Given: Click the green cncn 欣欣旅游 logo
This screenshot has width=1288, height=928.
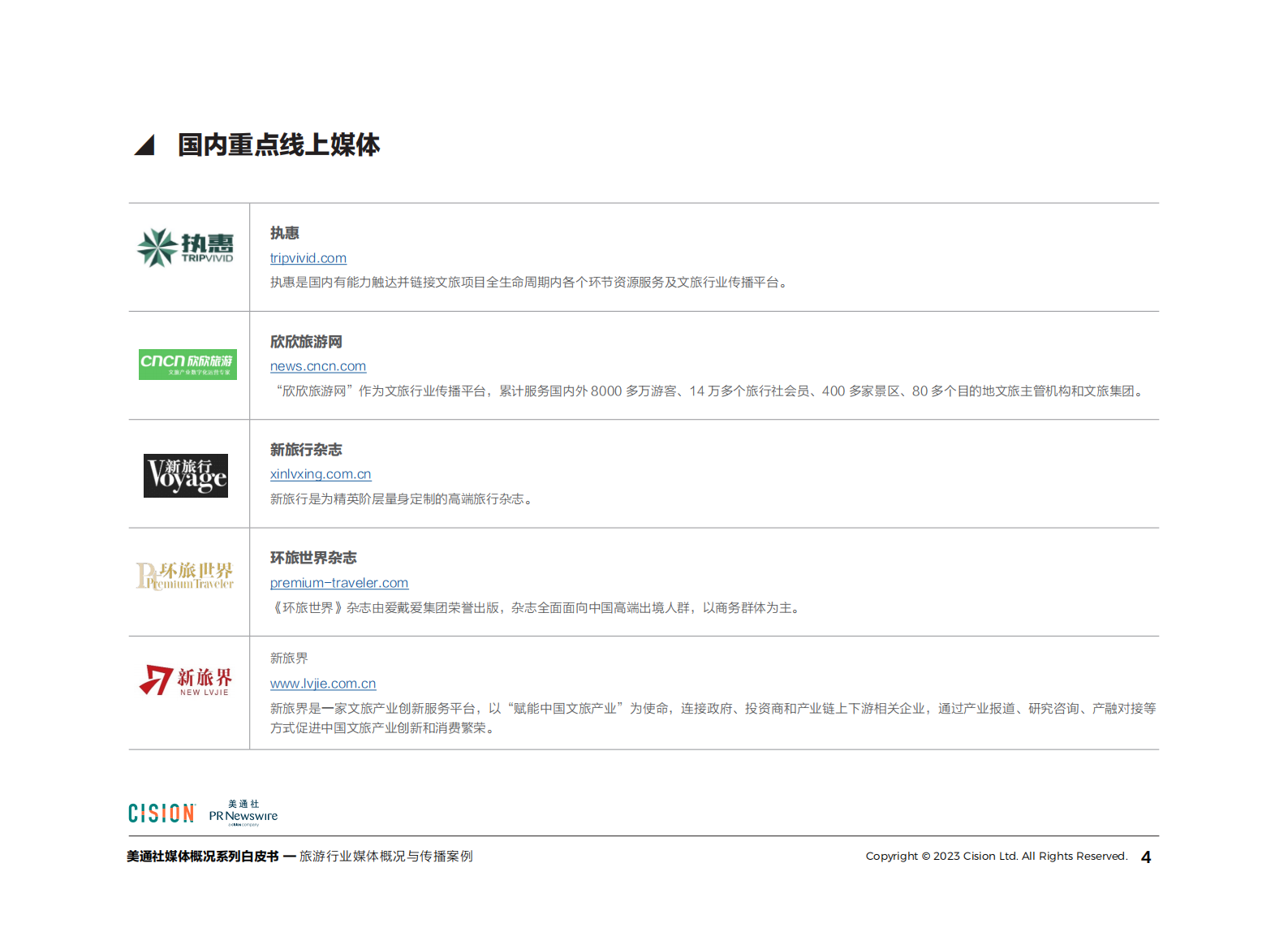Looking at the screenshot, I should pyautogui.click(x=187, y=365).
